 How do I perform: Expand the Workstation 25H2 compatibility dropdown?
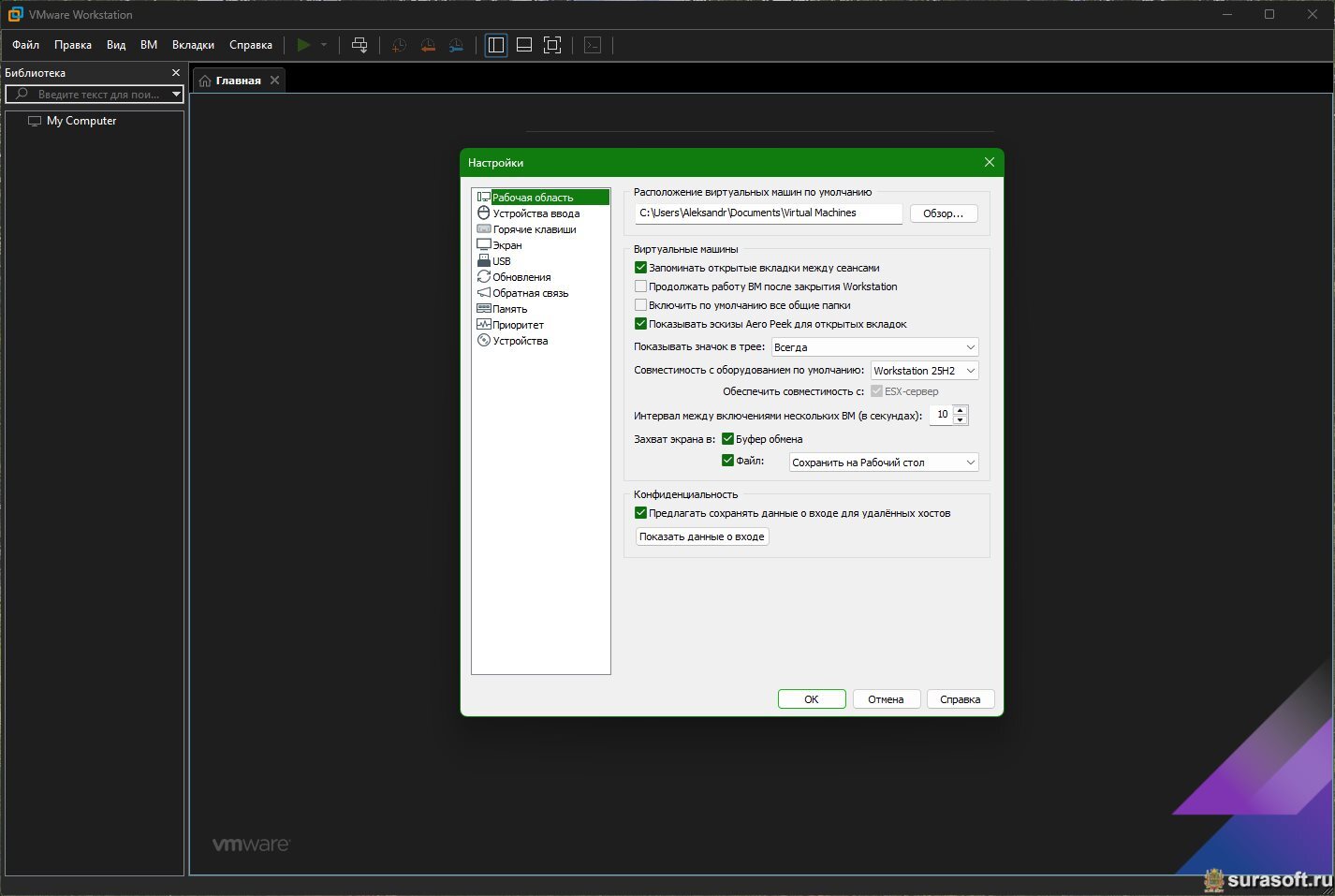[924, 371]
